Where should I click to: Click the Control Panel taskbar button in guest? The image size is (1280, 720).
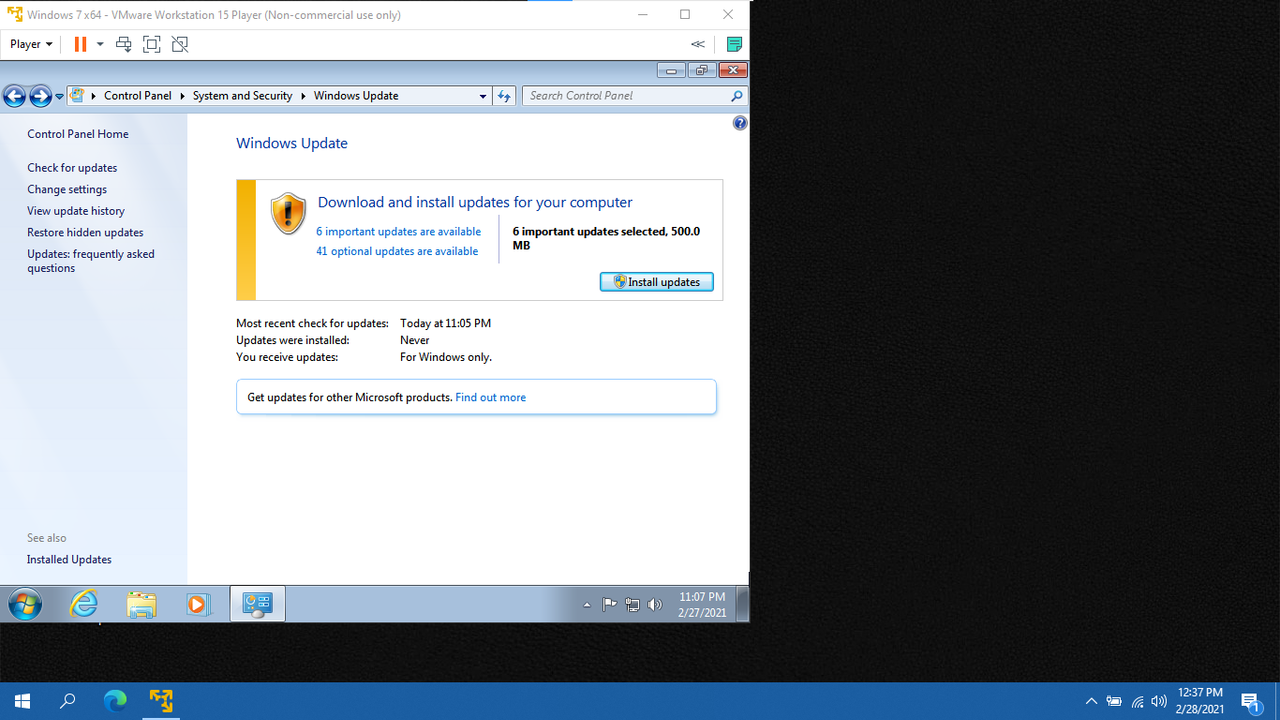click(x=257, y=604)
